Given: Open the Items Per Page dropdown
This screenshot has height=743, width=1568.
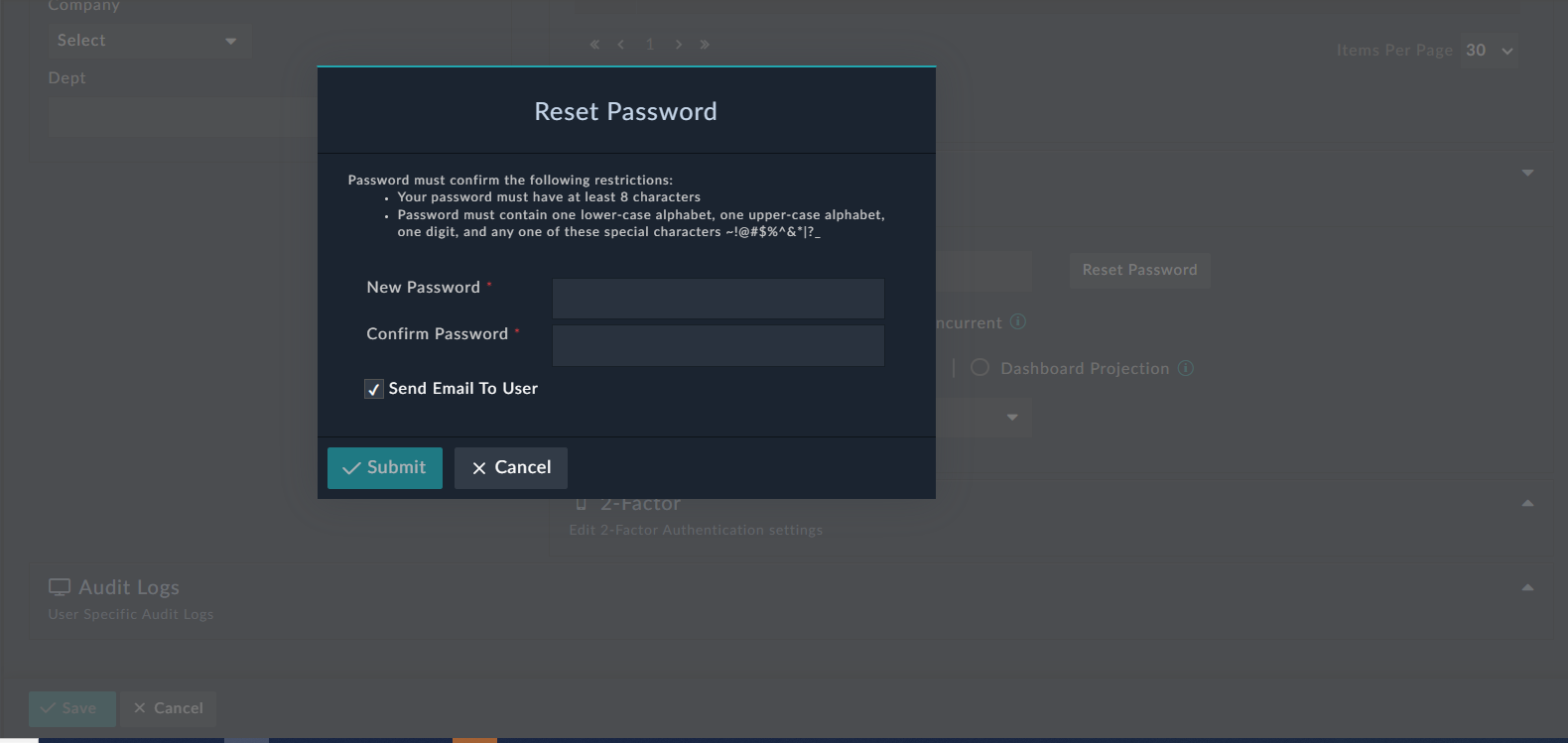Looking at the screenshot, I should point(1490,51).
